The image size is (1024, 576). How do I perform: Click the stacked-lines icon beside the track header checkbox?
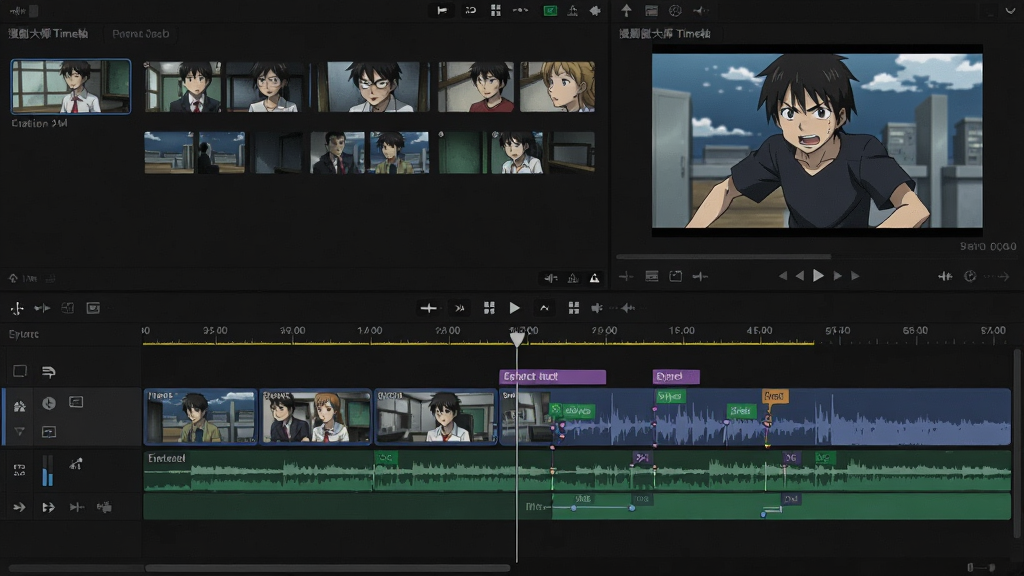tap(49, 372)
